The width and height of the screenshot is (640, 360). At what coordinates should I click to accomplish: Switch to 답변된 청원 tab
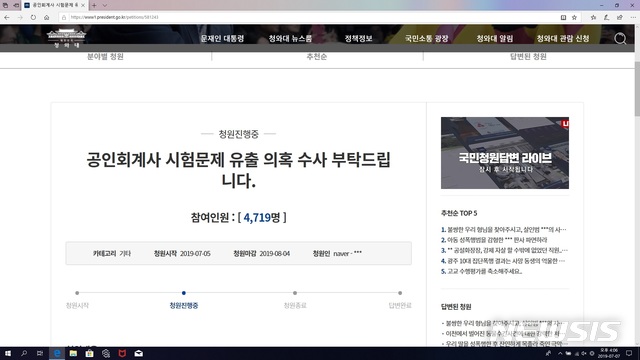pos(528,56)
